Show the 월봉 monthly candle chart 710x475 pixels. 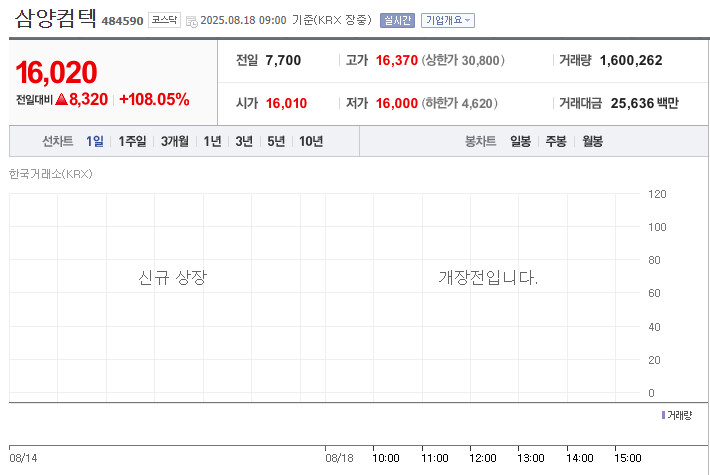pos(591,142)
